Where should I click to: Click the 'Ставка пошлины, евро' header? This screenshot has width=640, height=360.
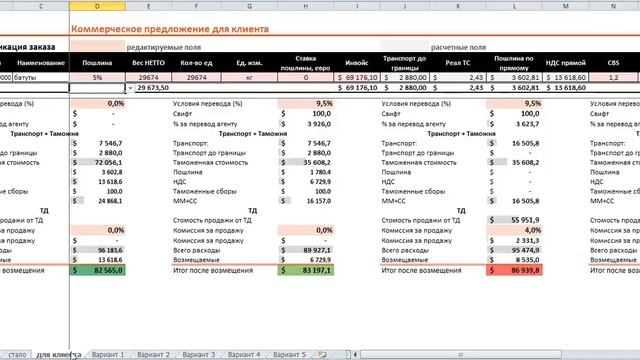tap(306, 63)
